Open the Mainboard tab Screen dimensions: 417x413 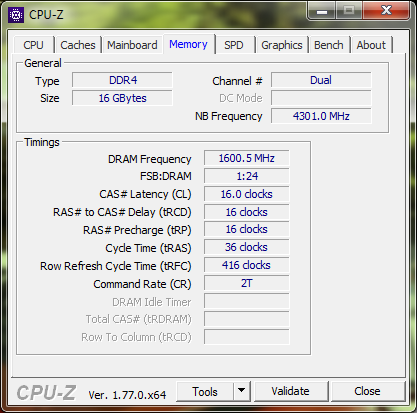pyautogui.click(x=132, y=45)
